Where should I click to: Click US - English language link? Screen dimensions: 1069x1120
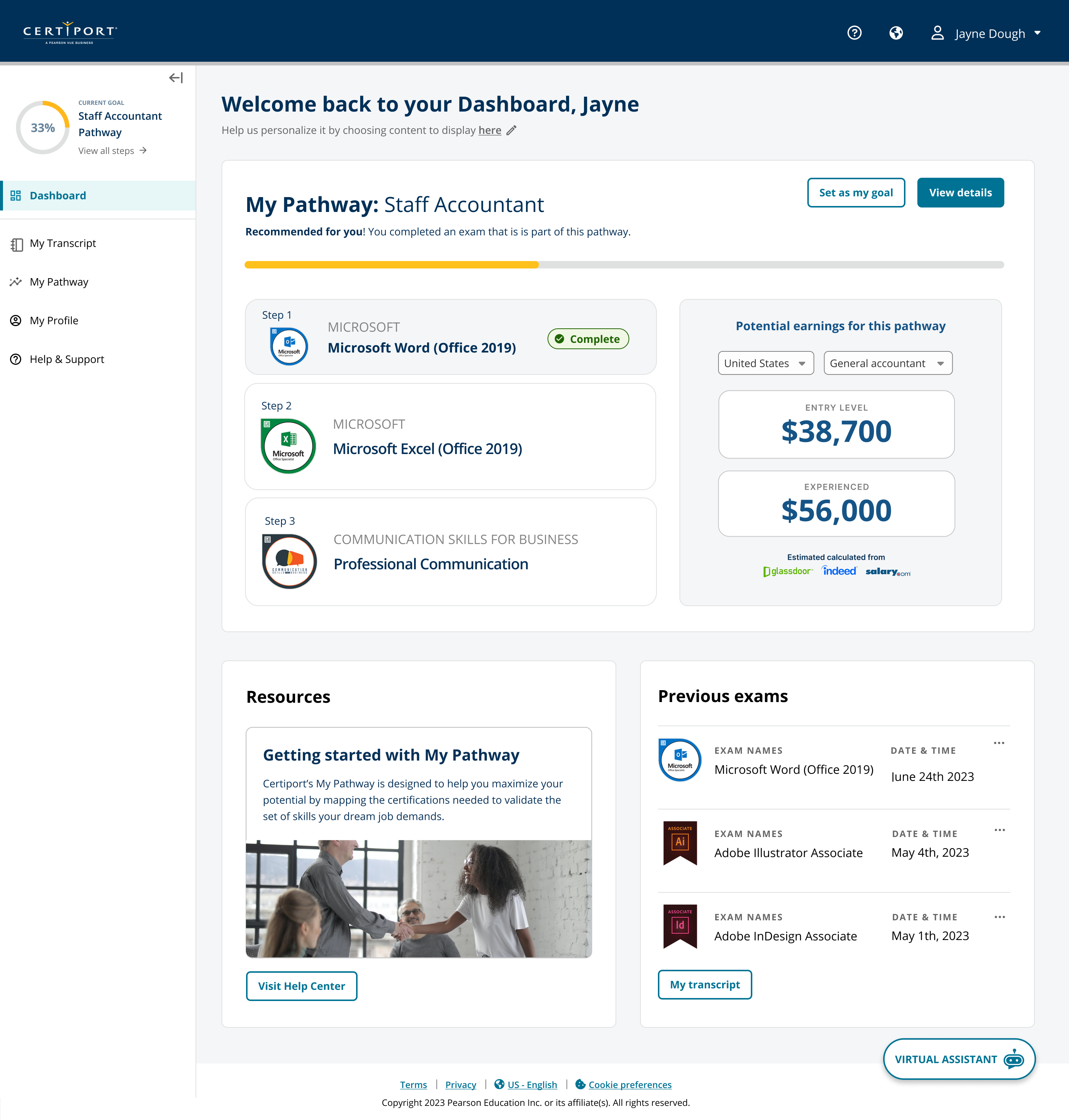click(x=532, y=1085)
